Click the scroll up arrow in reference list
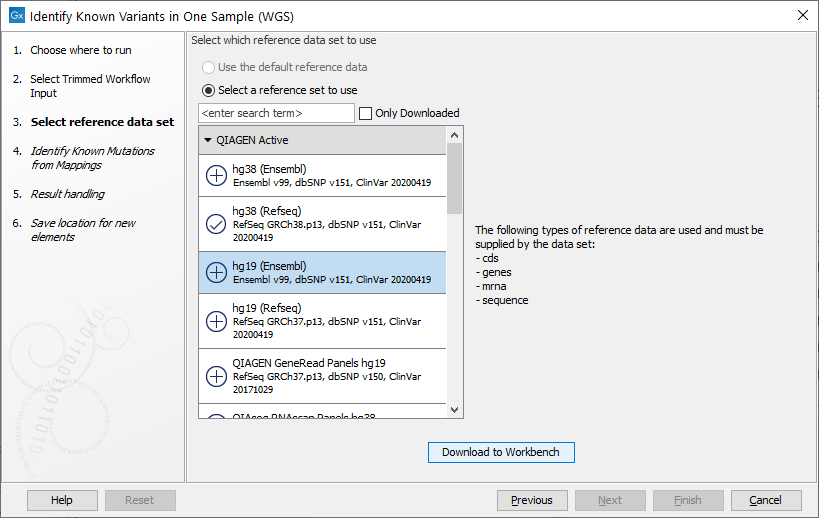This screenshot has height=518, width=819. click(455, 135)
